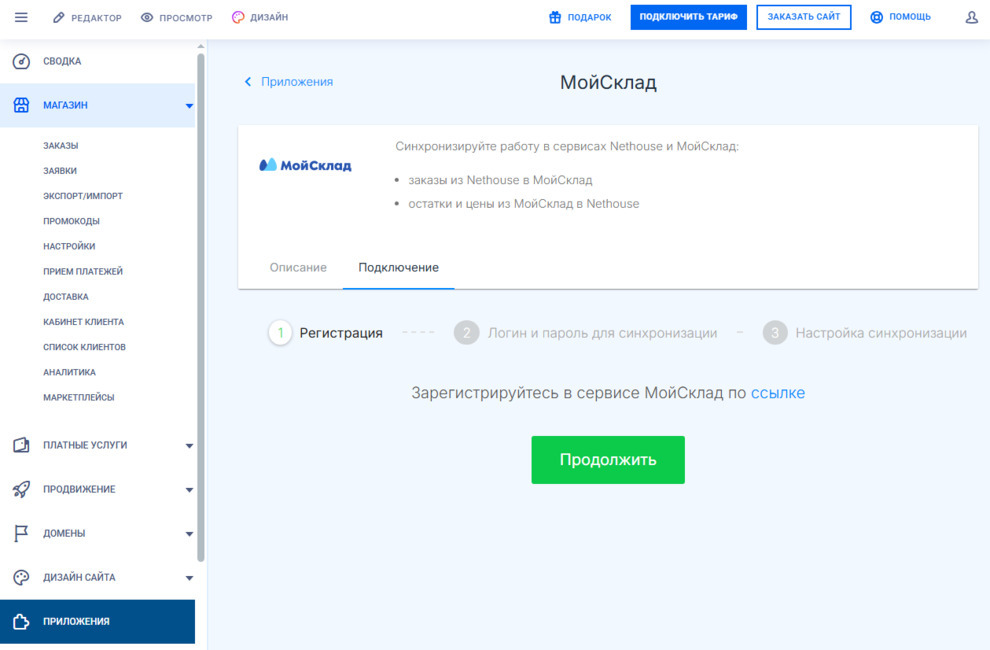
Task: Open Промокоды in sidebar
Action: point(71,221)
